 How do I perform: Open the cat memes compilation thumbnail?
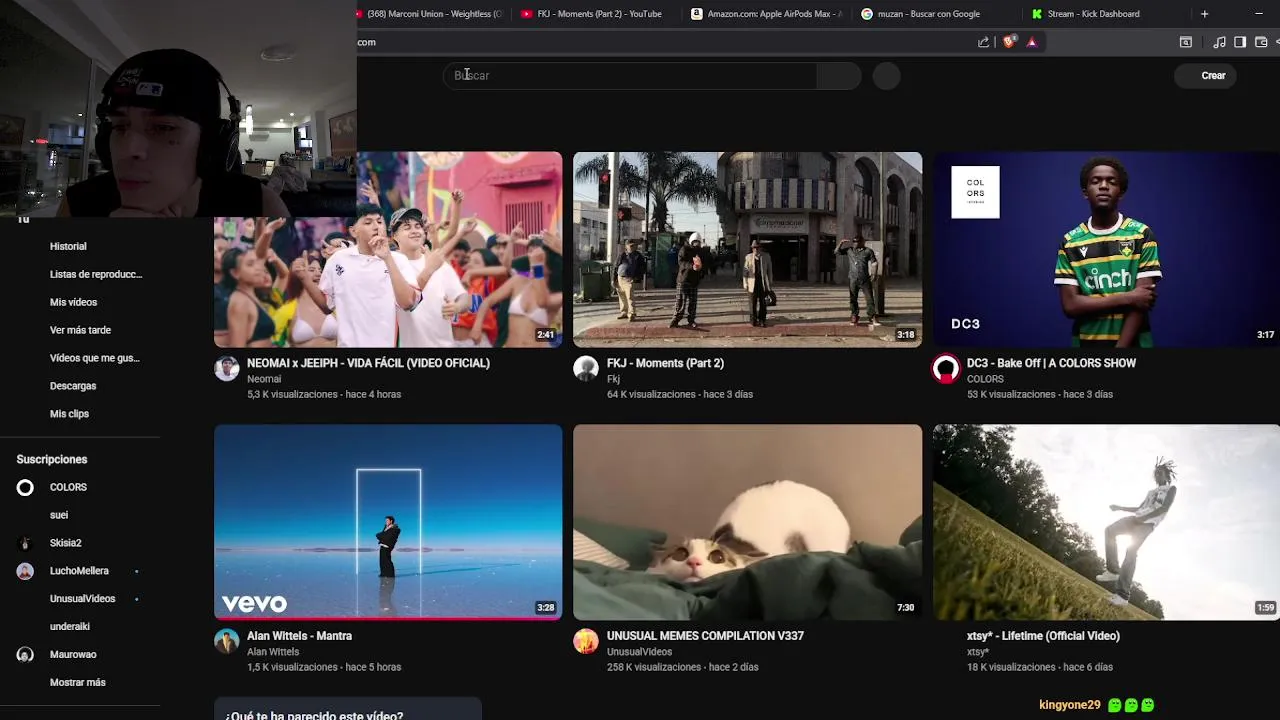pos(748,522)
